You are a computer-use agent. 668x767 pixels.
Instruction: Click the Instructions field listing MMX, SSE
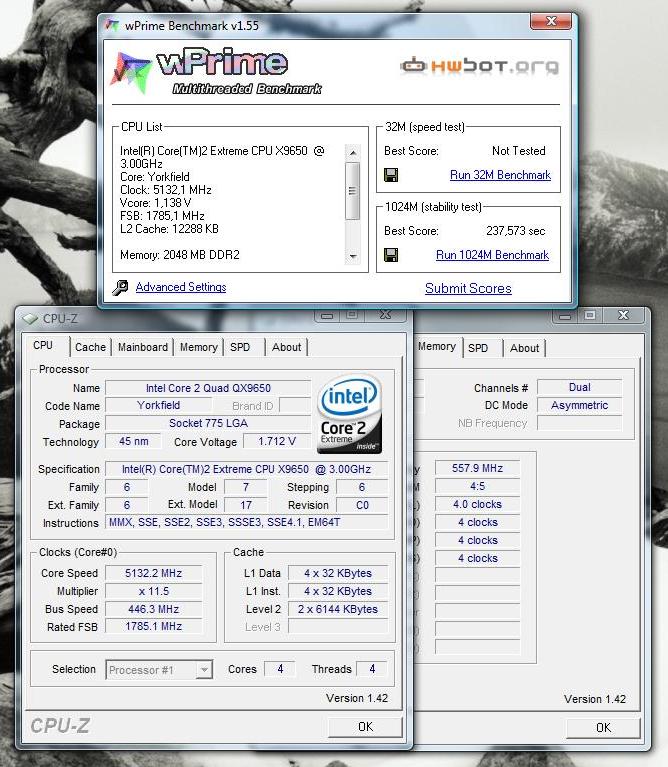(246, 522)
